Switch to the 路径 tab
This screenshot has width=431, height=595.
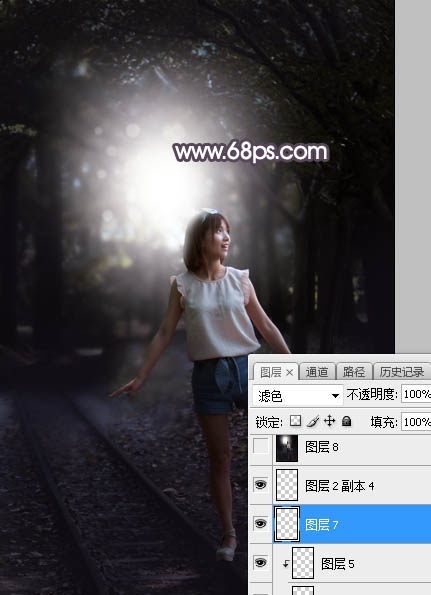353,372
